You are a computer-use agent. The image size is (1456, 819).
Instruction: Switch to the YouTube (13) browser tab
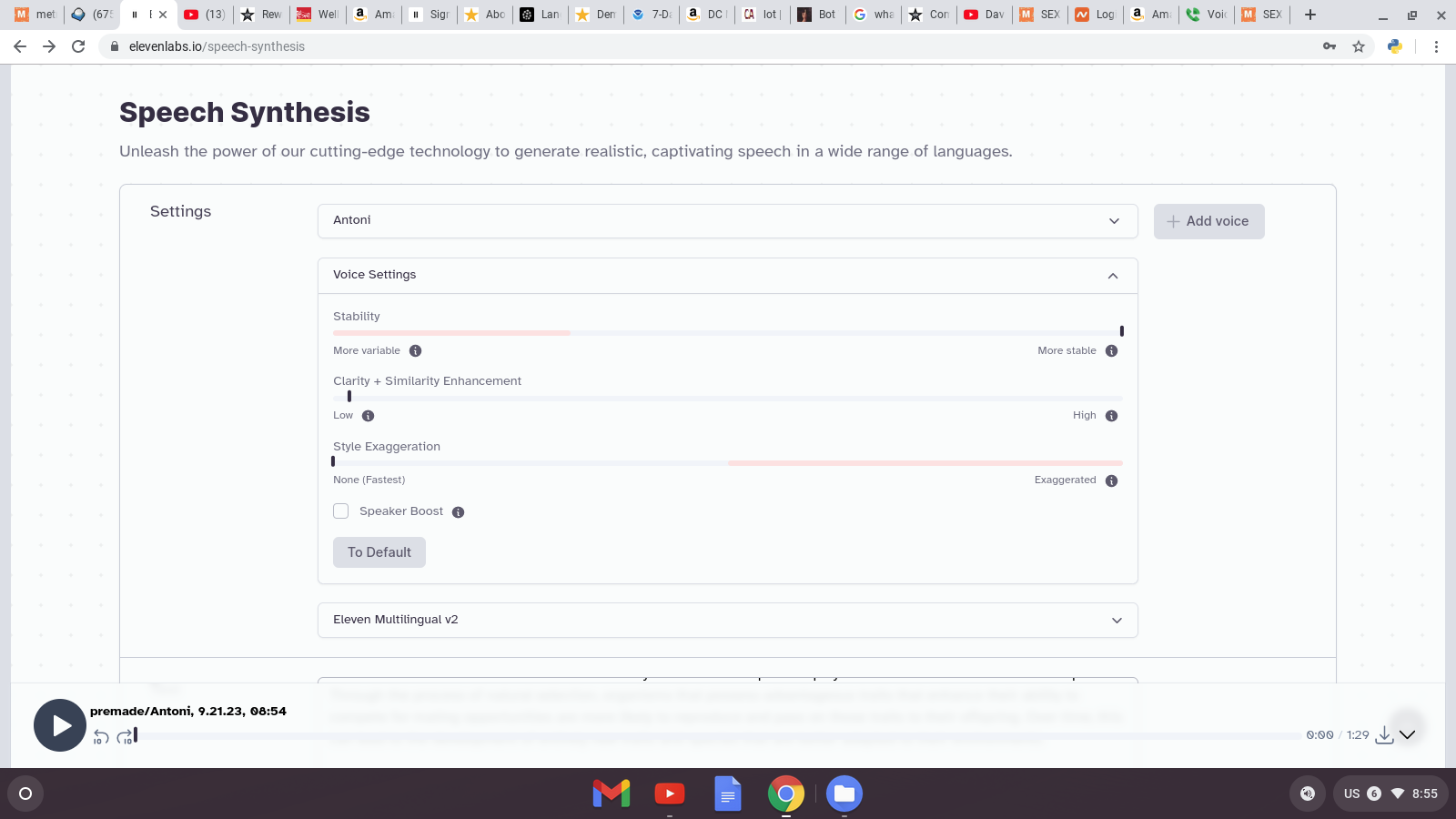point(205,15)
